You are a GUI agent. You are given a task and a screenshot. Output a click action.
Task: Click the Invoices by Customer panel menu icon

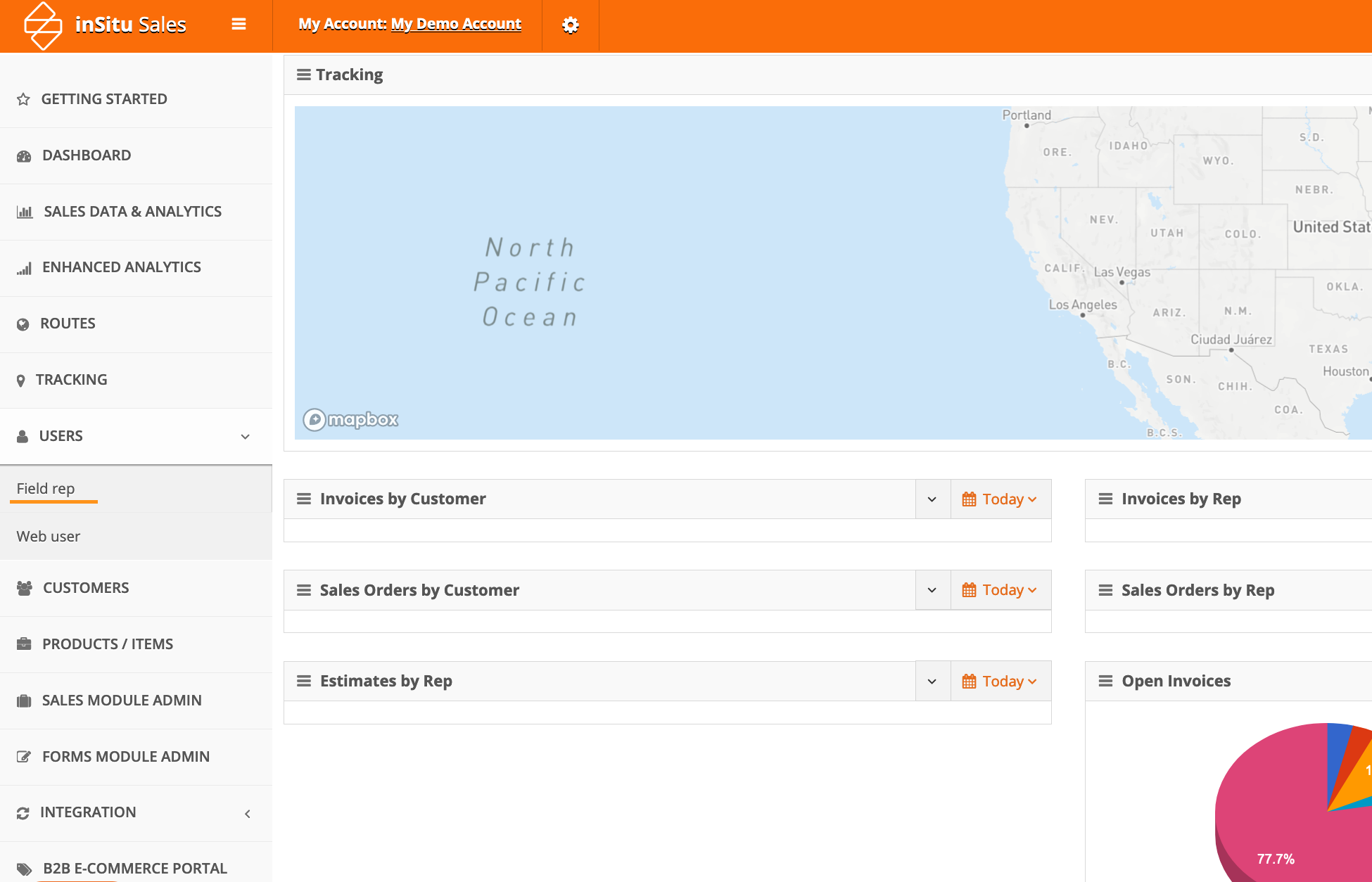click(304, 499)
